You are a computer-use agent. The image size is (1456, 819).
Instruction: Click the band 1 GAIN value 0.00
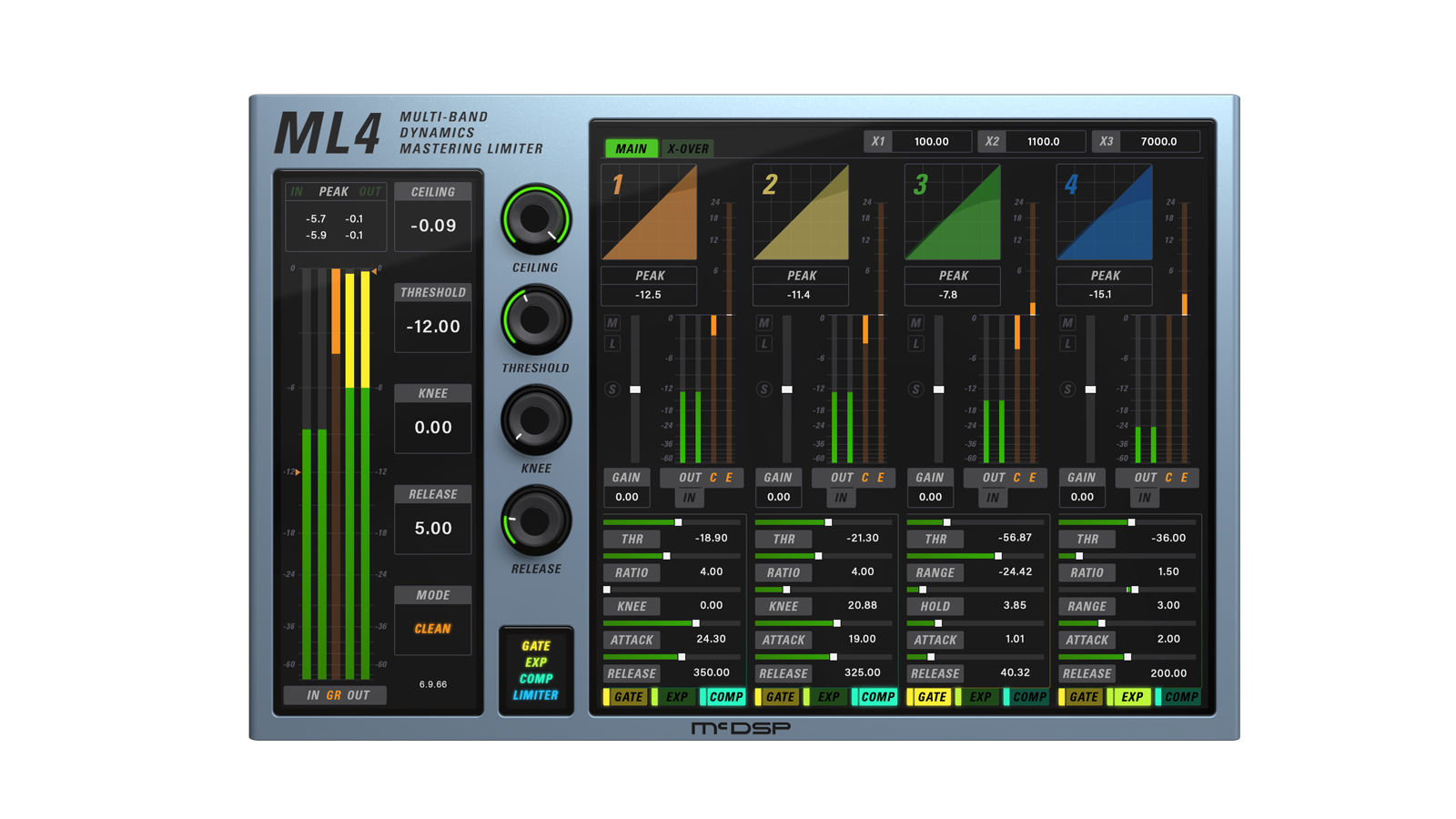(626, 497)
